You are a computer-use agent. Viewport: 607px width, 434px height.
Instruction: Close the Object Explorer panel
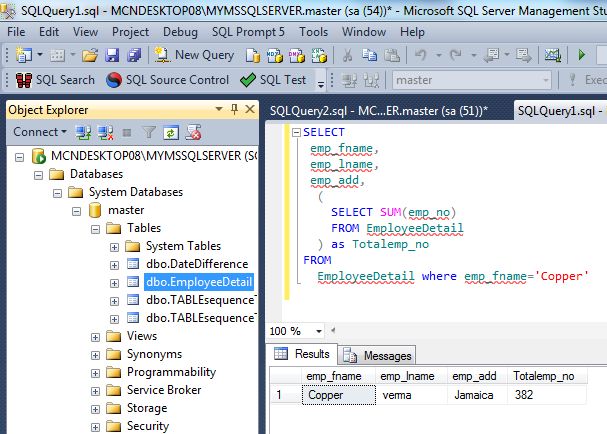[250, 109]
